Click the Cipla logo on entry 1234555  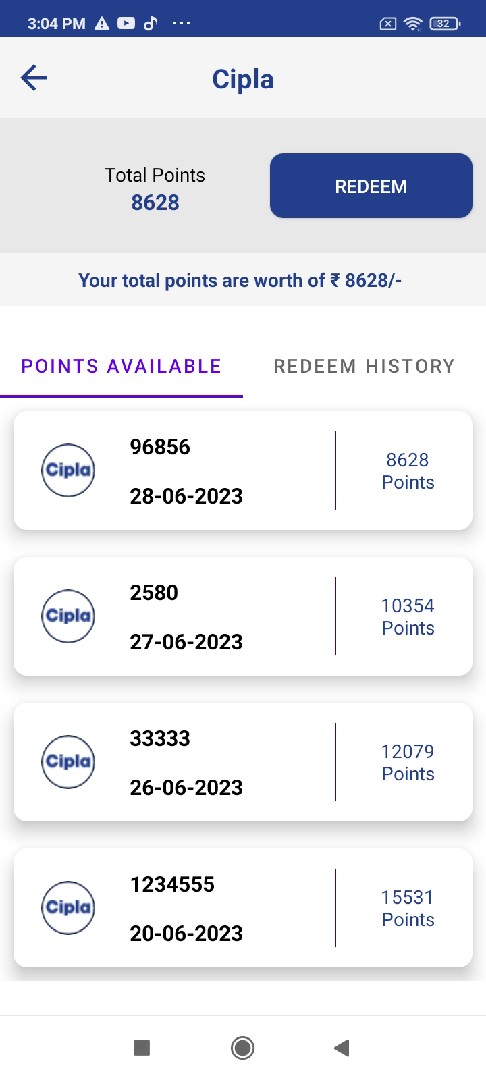point(68,908)
